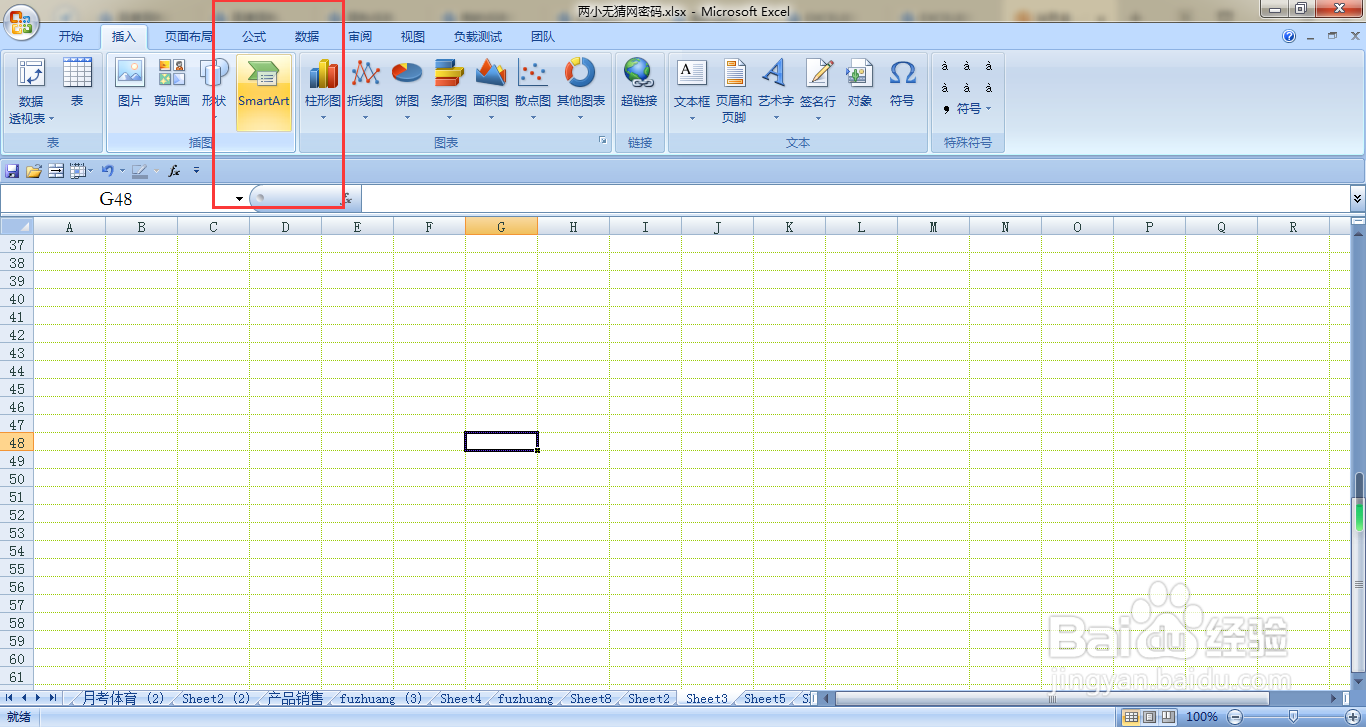This screenshot has height=727, width=1366.
Task: Click Undo arrow in quick toolbar
Action: point(108,171)
